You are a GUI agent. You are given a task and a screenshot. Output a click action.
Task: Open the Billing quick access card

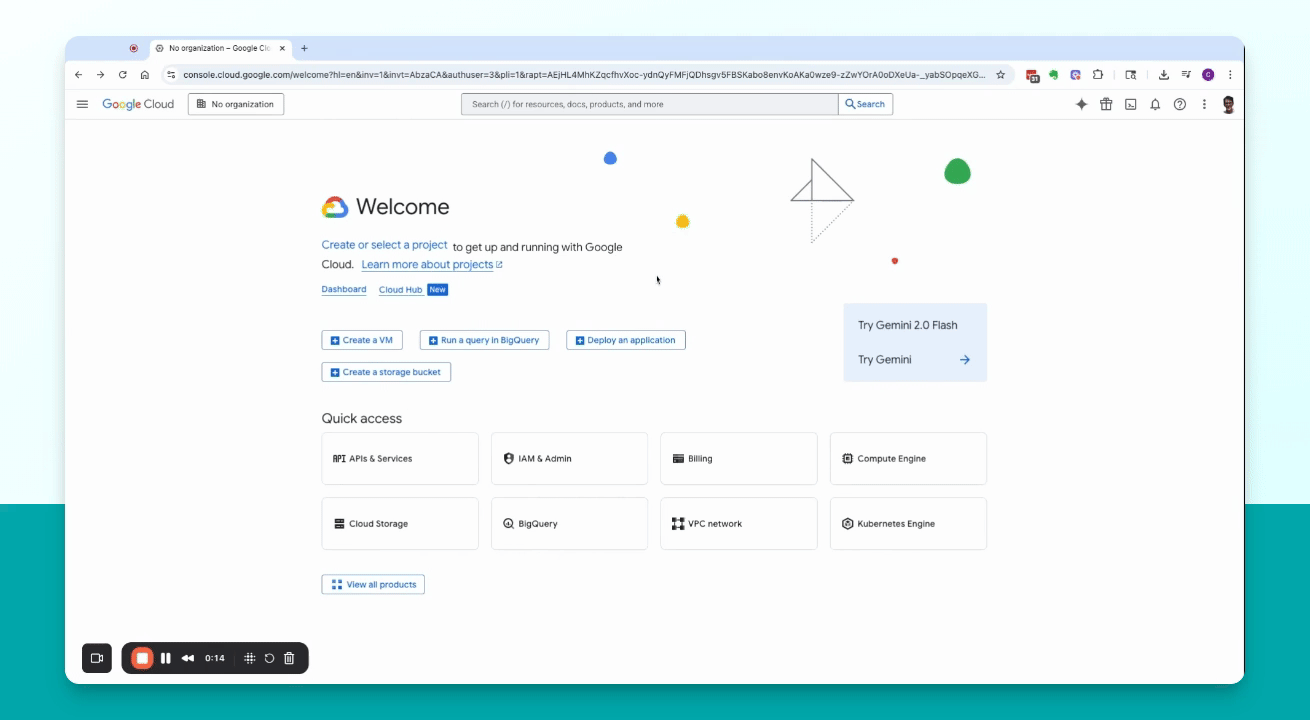click(739, 458)
